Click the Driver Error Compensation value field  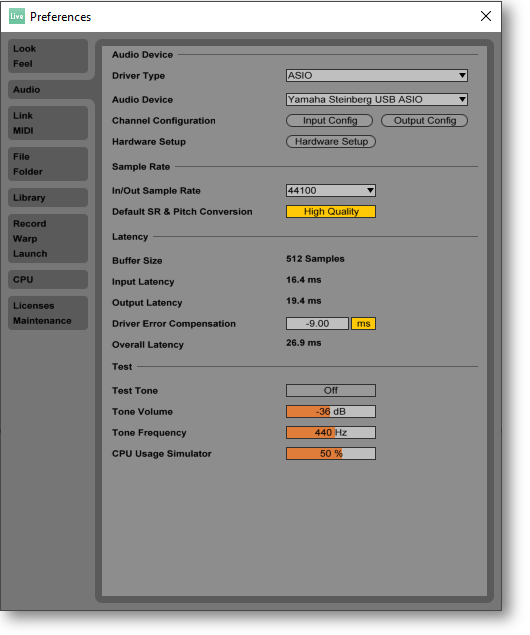coord(317,324)
